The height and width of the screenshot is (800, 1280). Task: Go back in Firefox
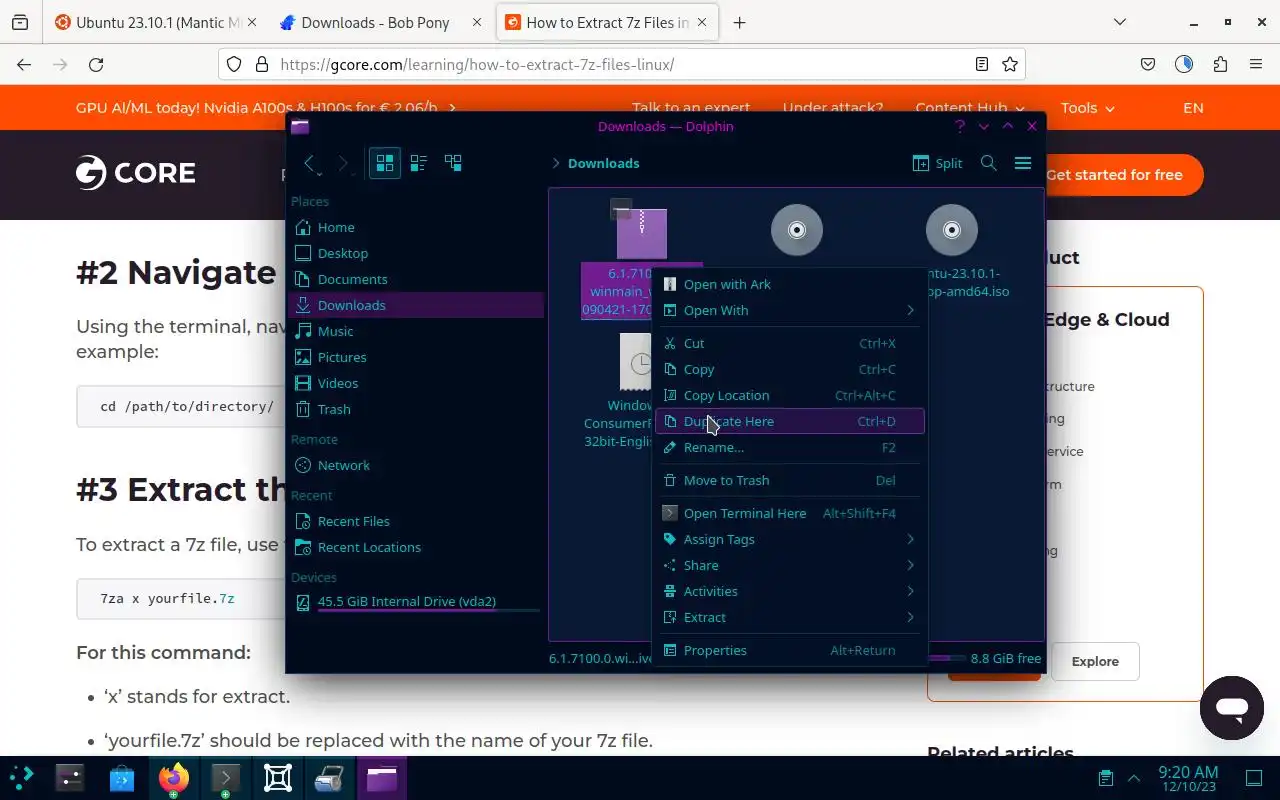24,64
